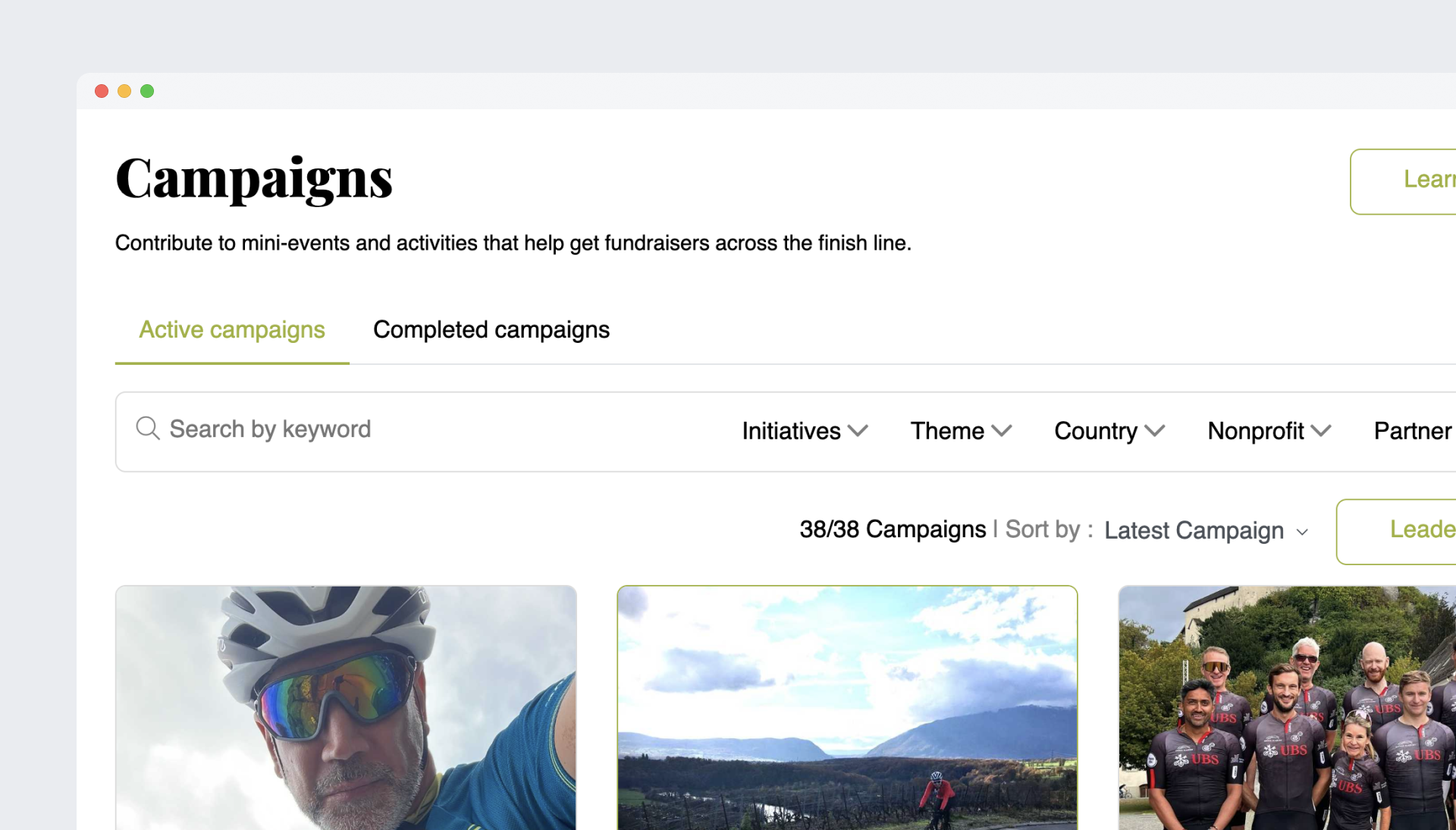Click the search magnifier icon
The height and width of the screenshot is (830, 1456).
point(148,429)
